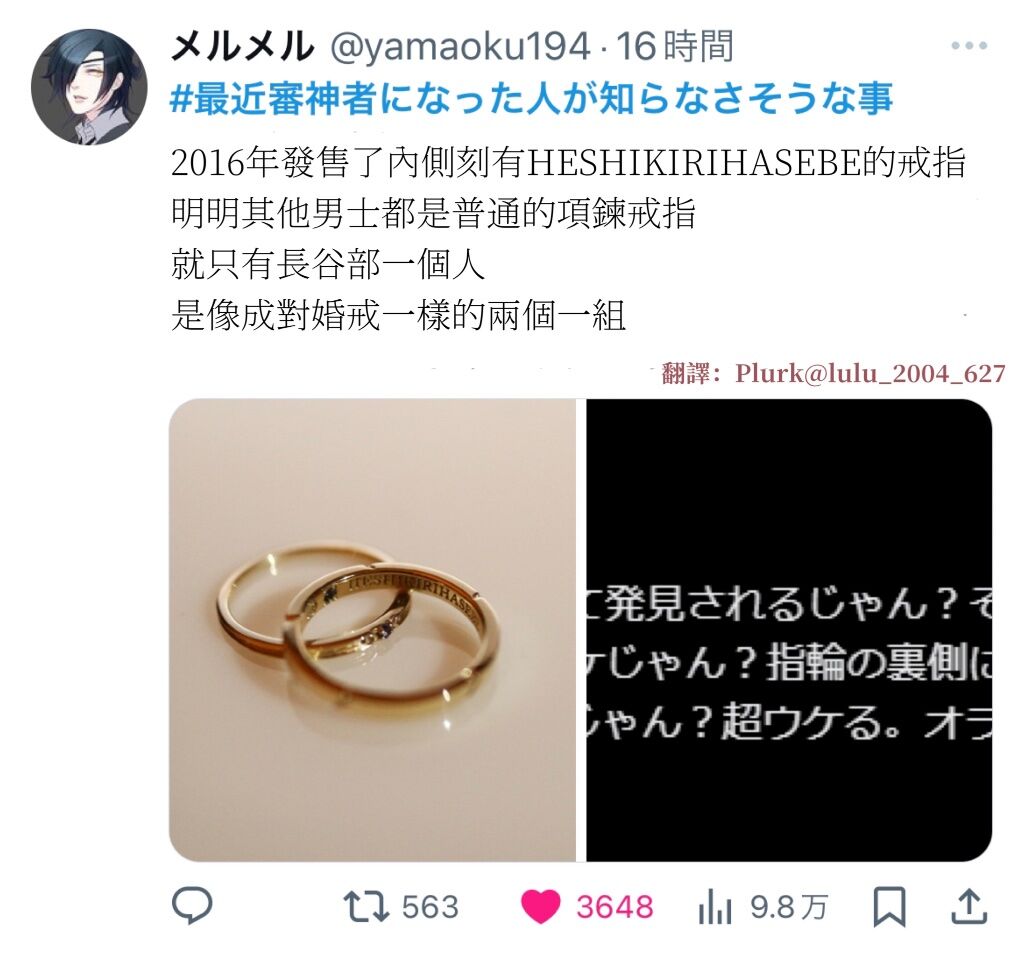
Task: Open the share upload icon
Action: [968, 906]
